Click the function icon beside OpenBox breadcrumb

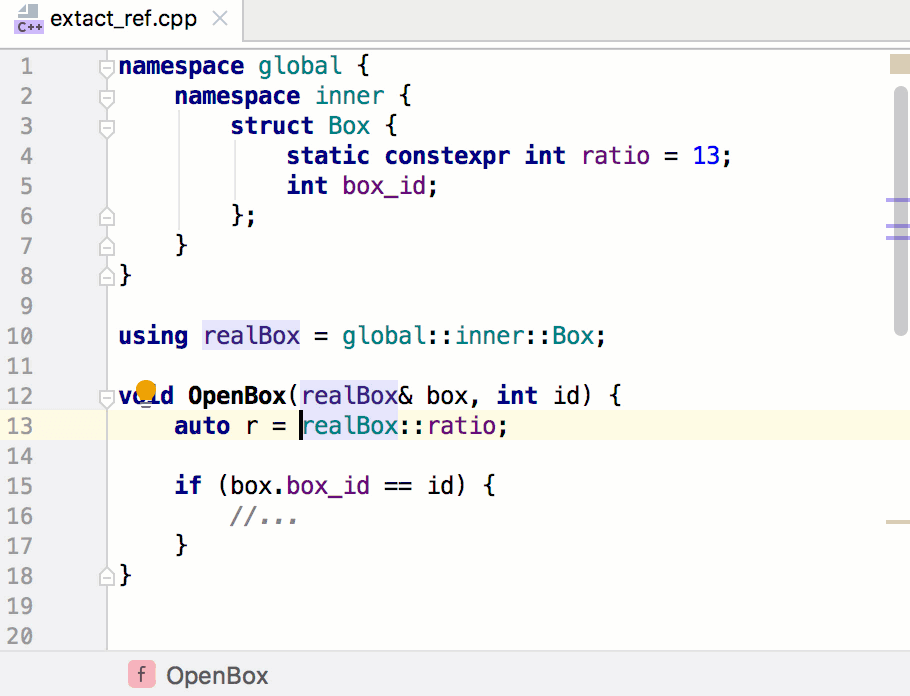pyautogui.click(x=141, y=675)
